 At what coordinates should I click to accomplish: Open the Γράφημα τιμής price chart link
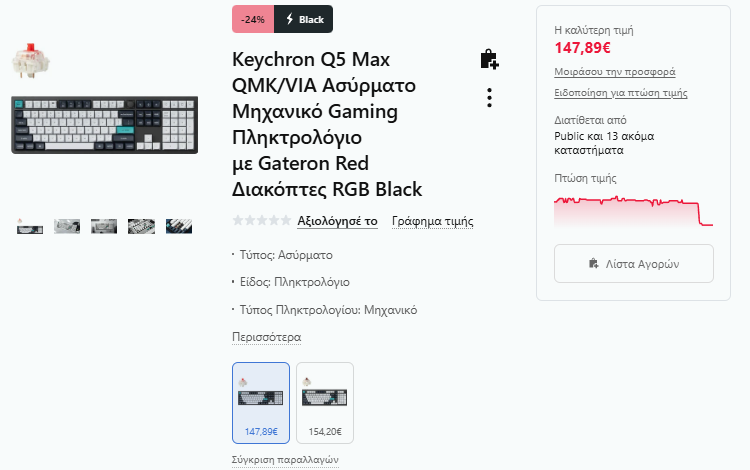432,221
